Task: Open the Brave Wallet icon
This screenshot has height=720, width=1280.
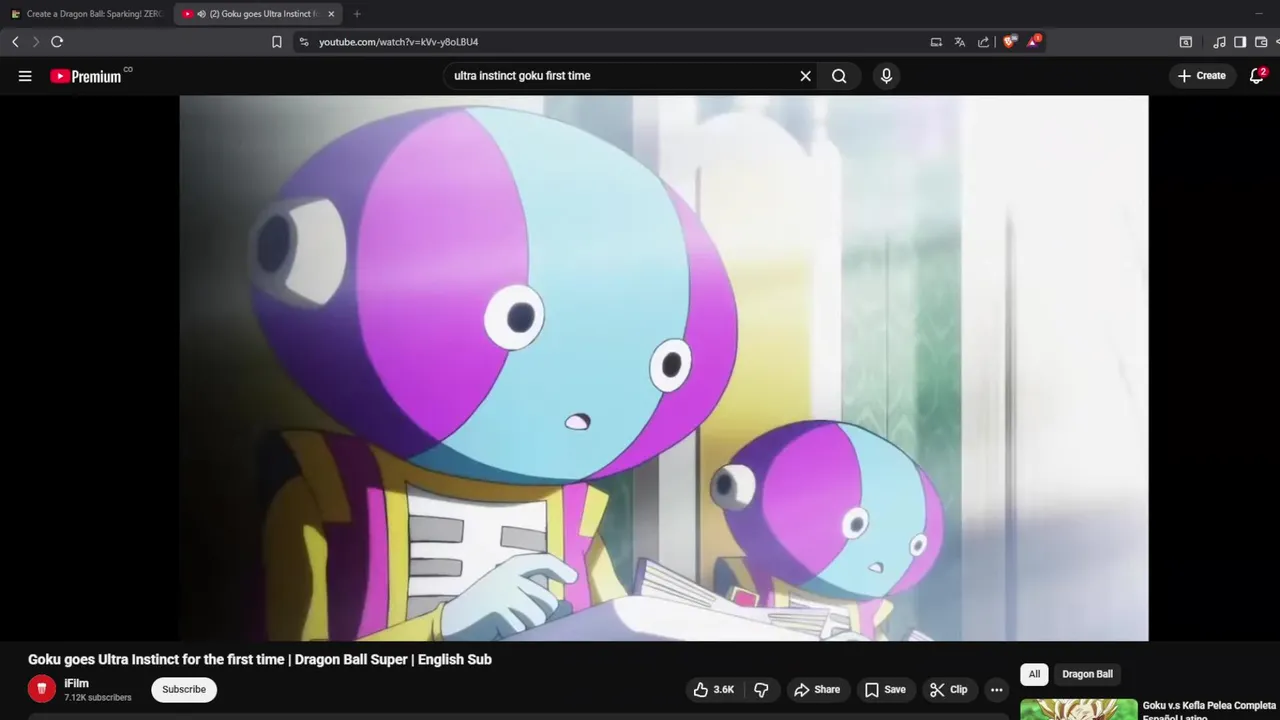Action: [x=1261, y=42]
